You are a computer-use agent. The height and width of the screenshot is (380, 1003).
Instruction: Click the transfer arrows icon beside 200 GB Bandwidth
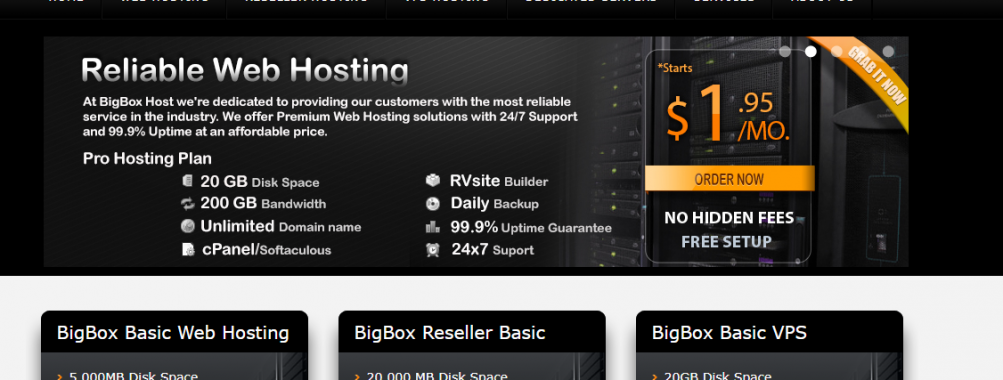click(x=187, y=203)
